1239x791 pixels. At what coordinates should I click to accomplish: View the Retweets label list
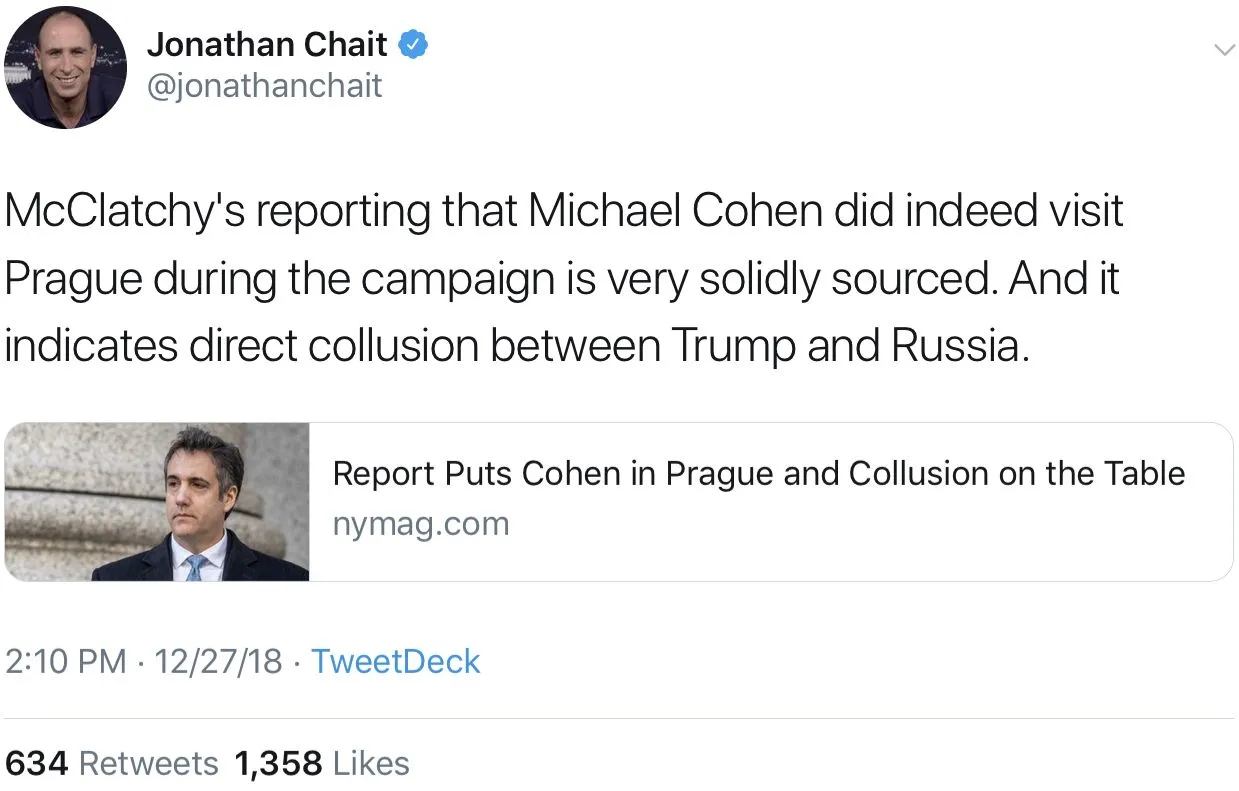[148, 764]
